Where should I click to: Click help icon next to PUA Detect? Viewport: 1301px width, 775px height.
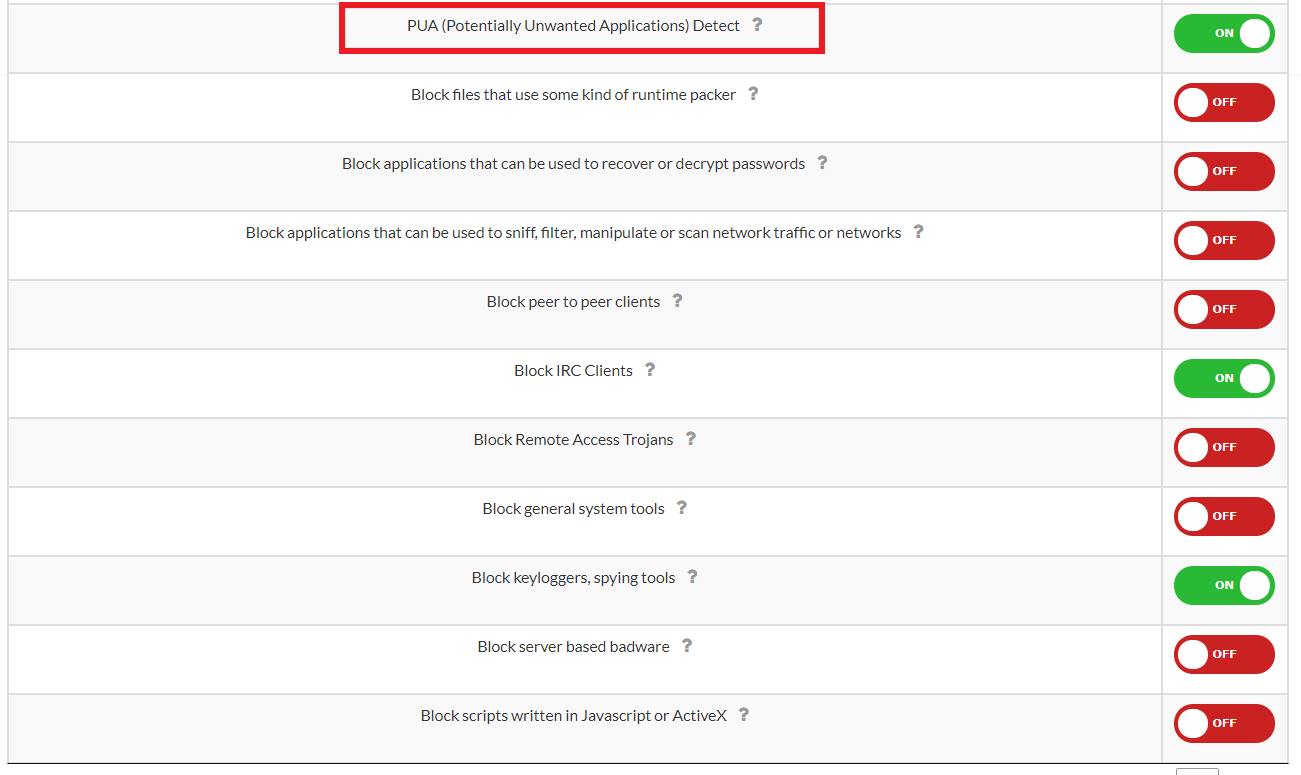(757, 25)
